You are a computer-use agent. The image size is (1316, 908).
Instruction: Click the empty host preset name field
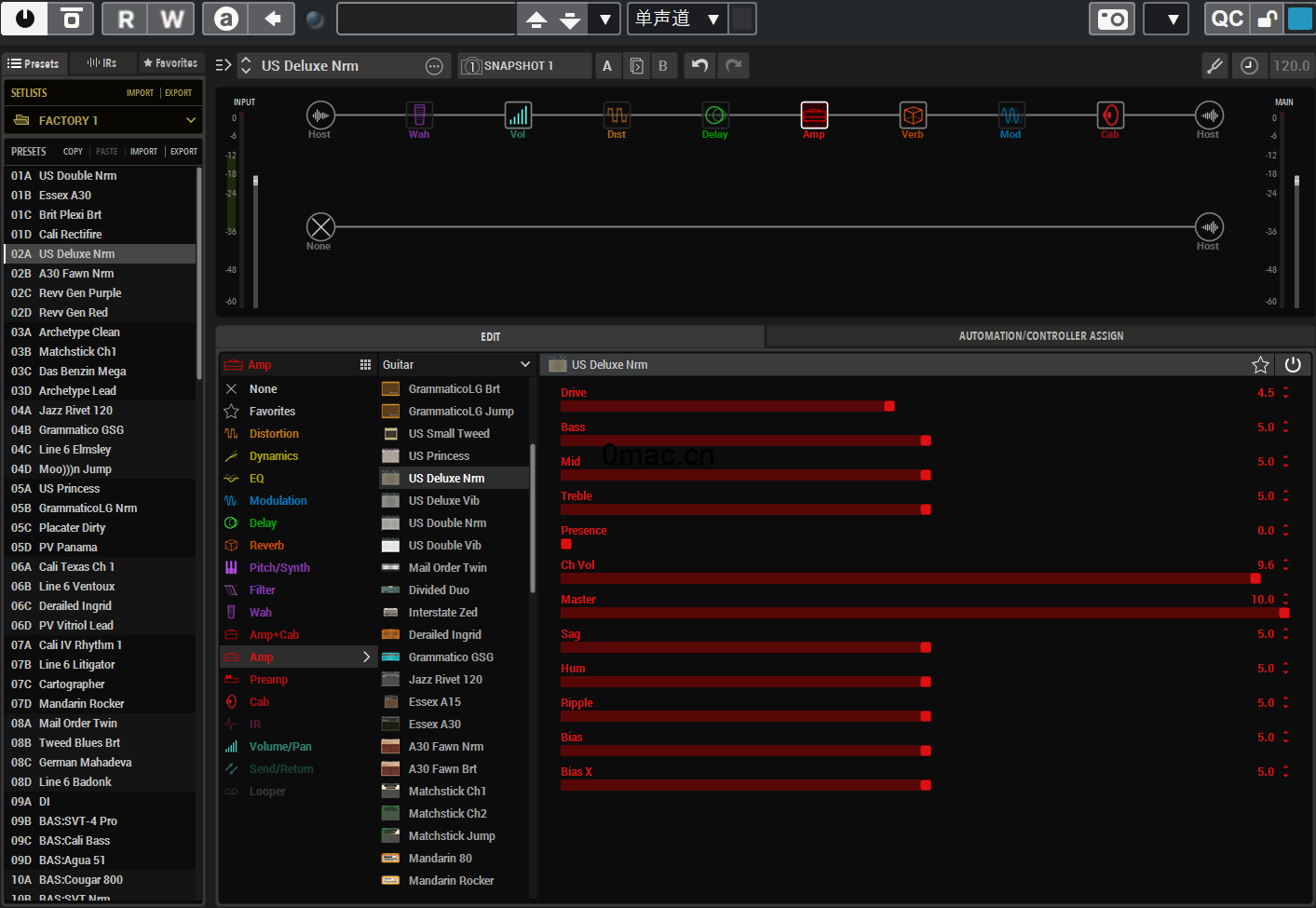[x=427, y=19]
